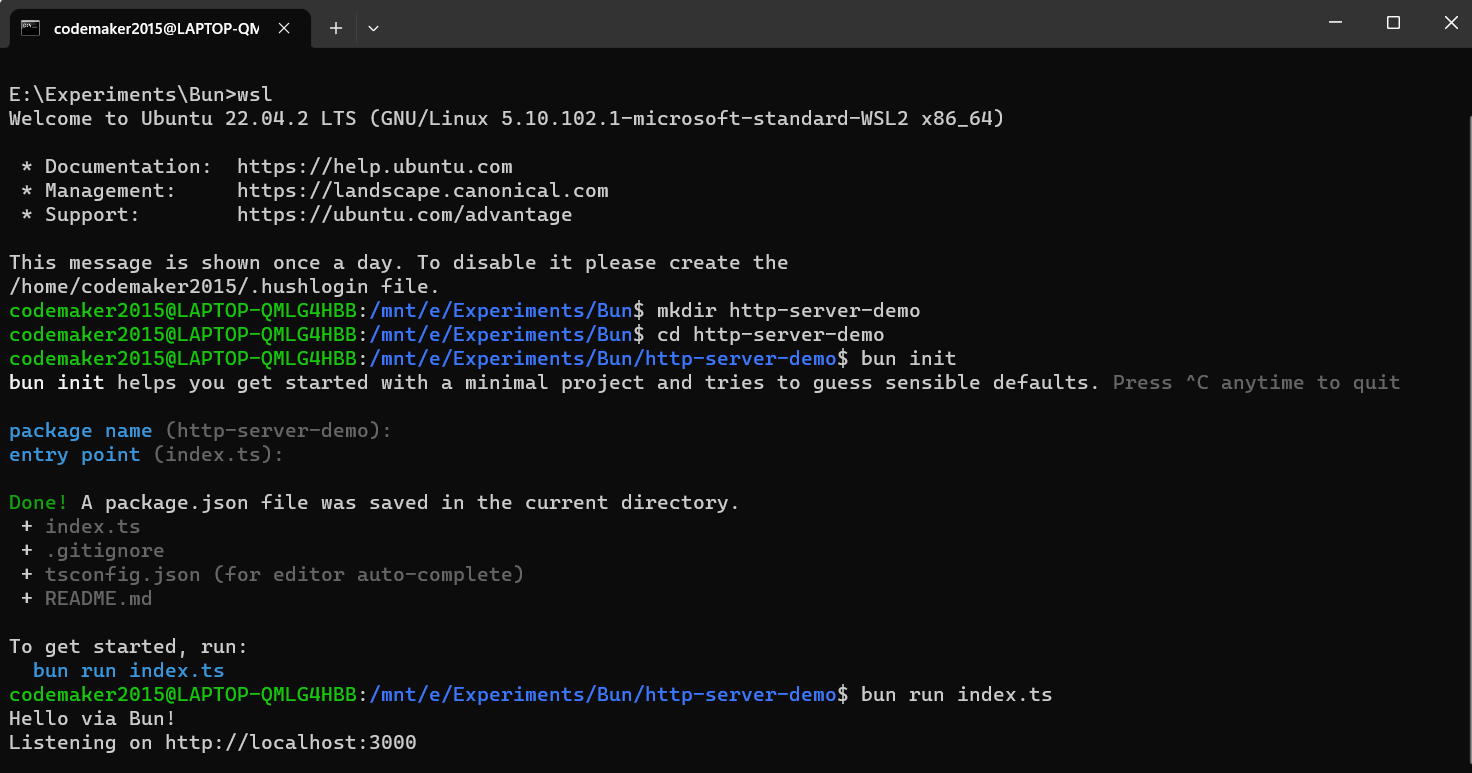Viewport: 1472px width, 773px height.
Task: Click the 'README.md' file name
Action: [99, 599]
